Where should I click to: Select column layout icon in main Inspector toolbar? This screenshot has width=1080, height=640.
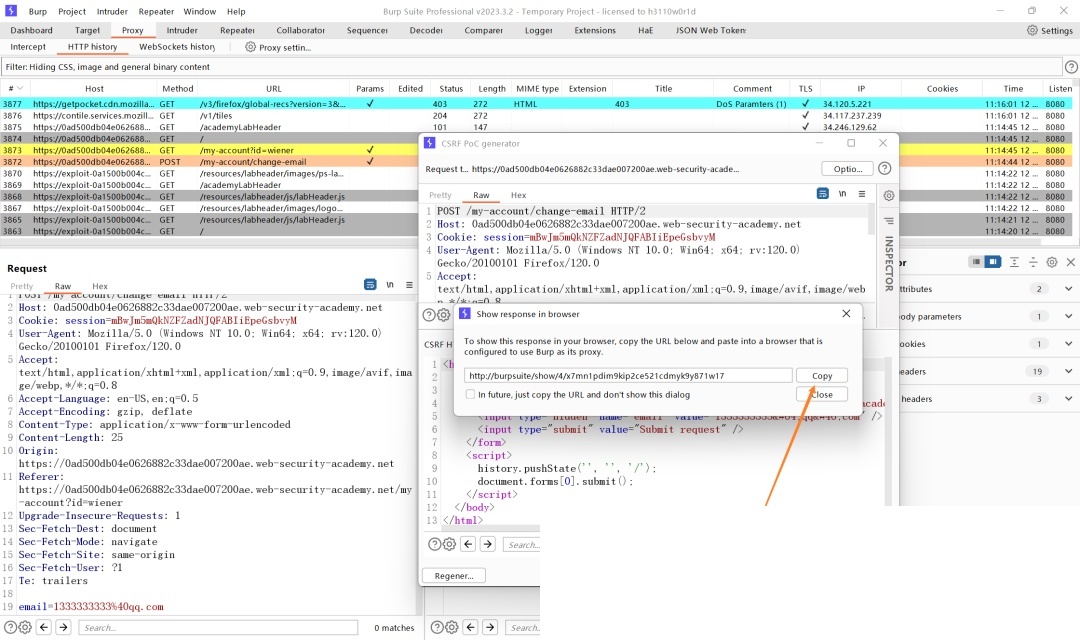coord(993,262)
